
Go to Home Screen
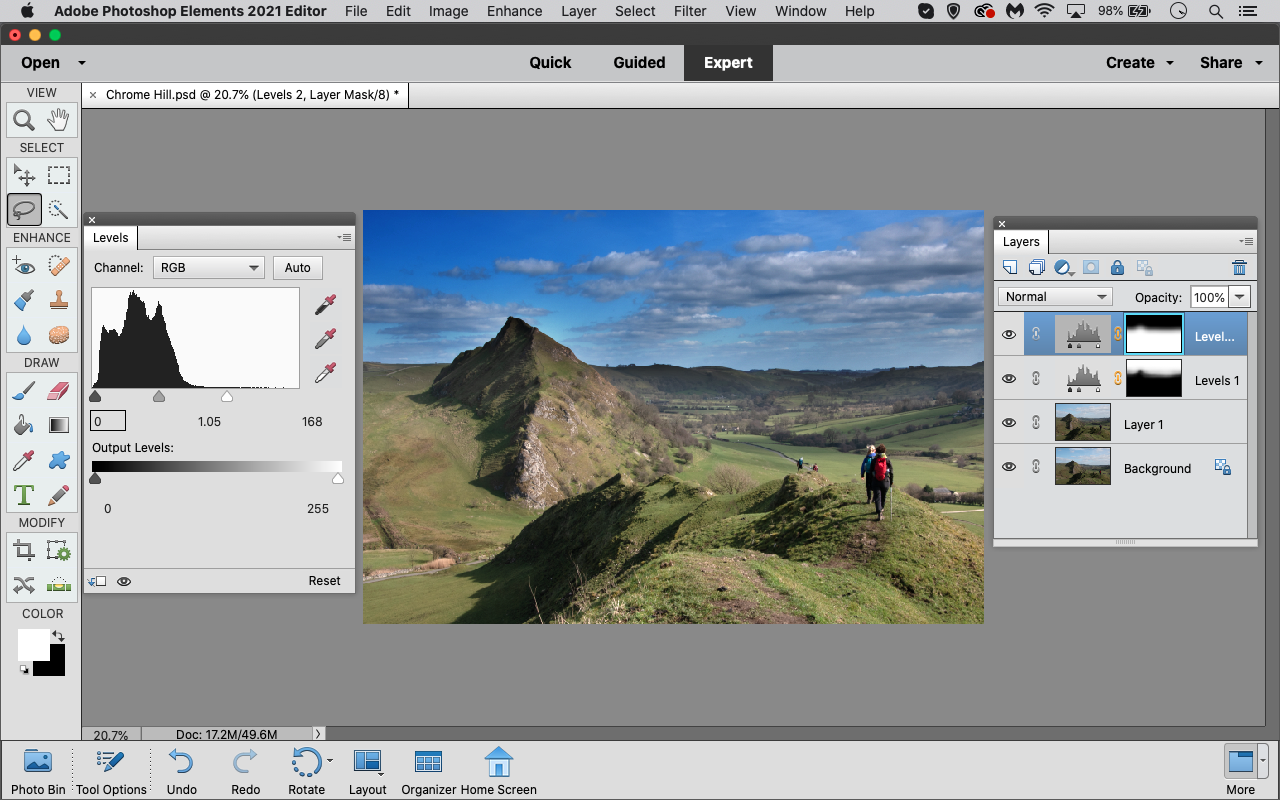498,771
